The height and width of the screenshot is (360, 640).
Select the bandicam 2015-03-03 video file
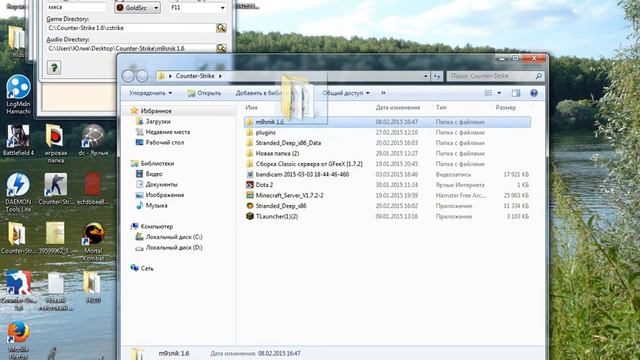click(x=387, y=174)
